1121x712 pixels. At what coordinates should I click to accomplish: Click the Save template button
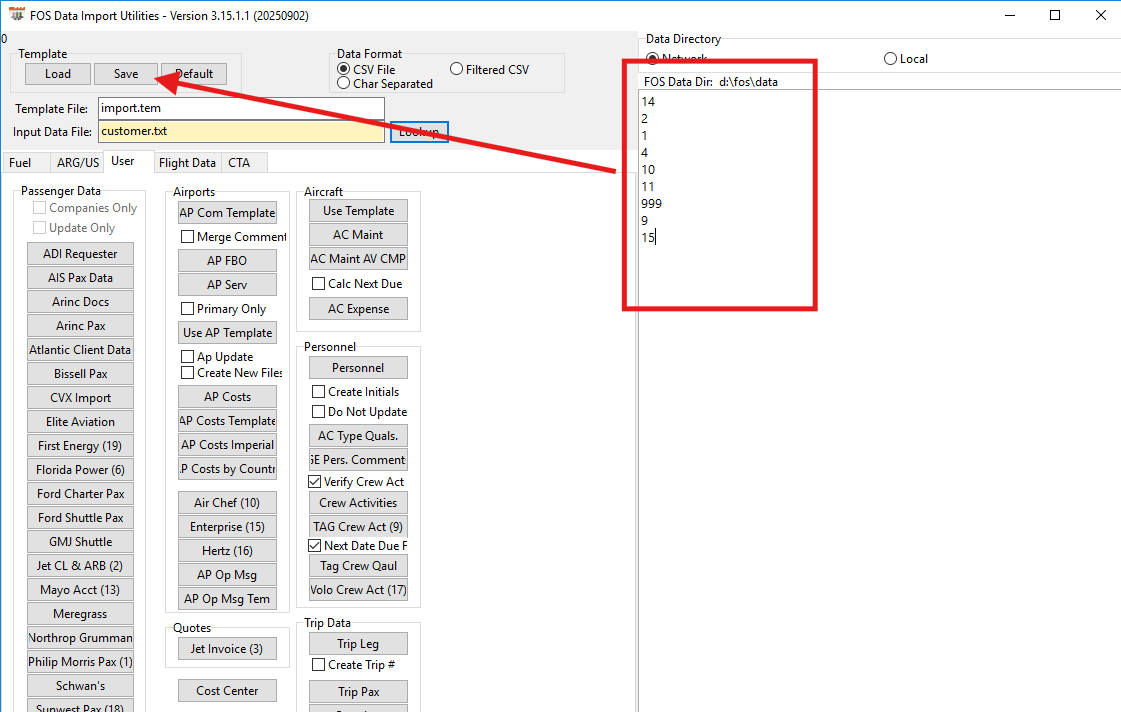(126, 74)
